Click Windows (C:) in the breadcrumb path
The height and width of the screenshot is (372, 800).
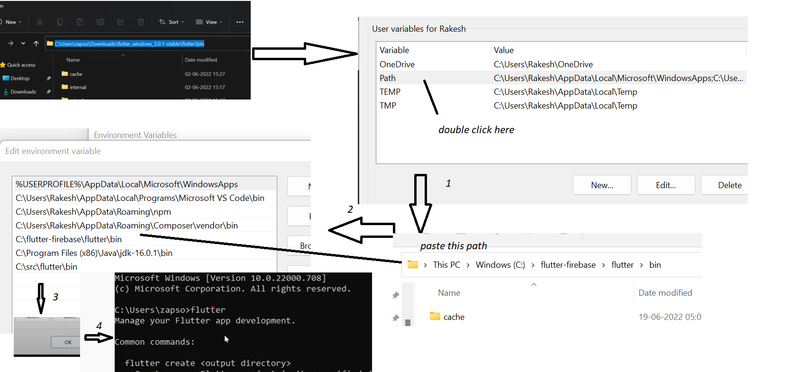coord(501,265)
